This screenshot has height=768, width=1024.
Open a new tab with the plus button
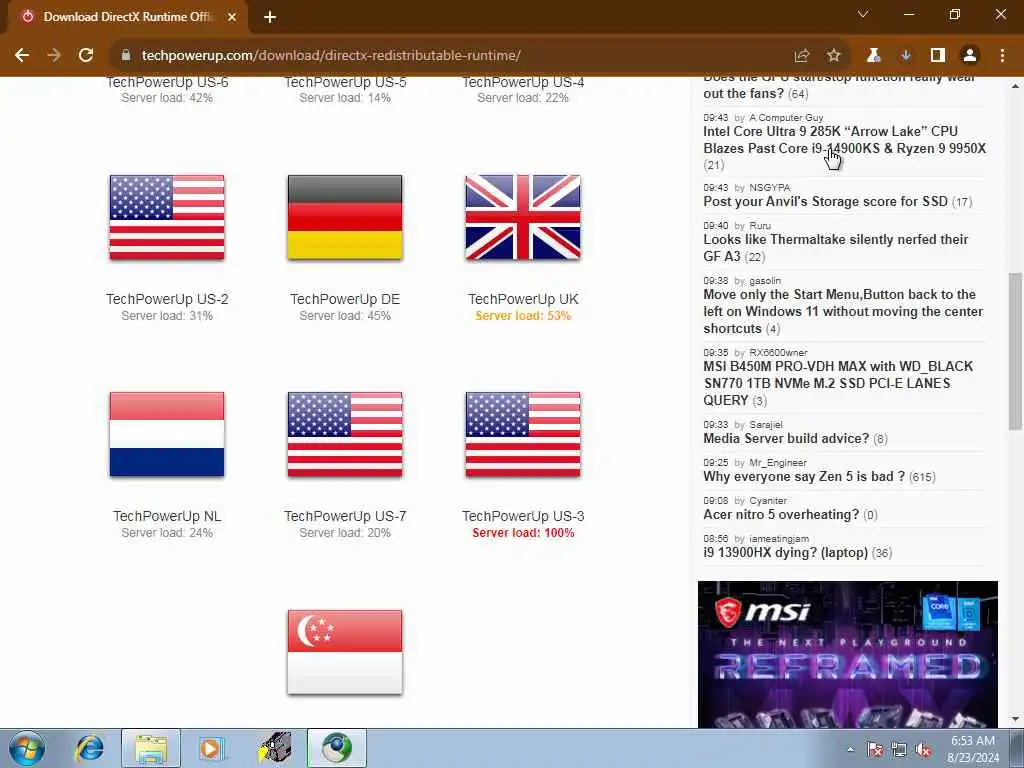(x=270, y=17)
